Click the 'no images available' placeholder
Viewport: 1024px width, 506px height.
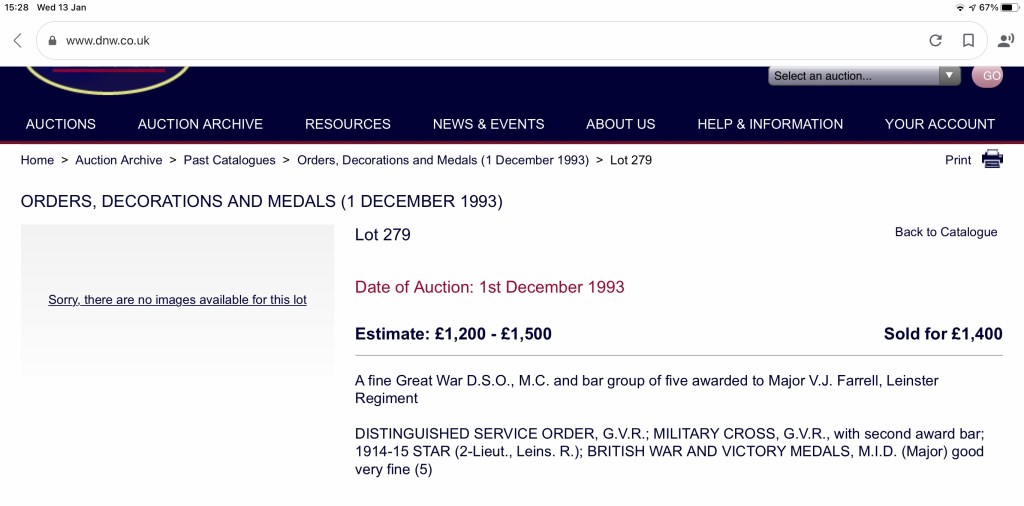pyautogui.click(x=177, y=300)
